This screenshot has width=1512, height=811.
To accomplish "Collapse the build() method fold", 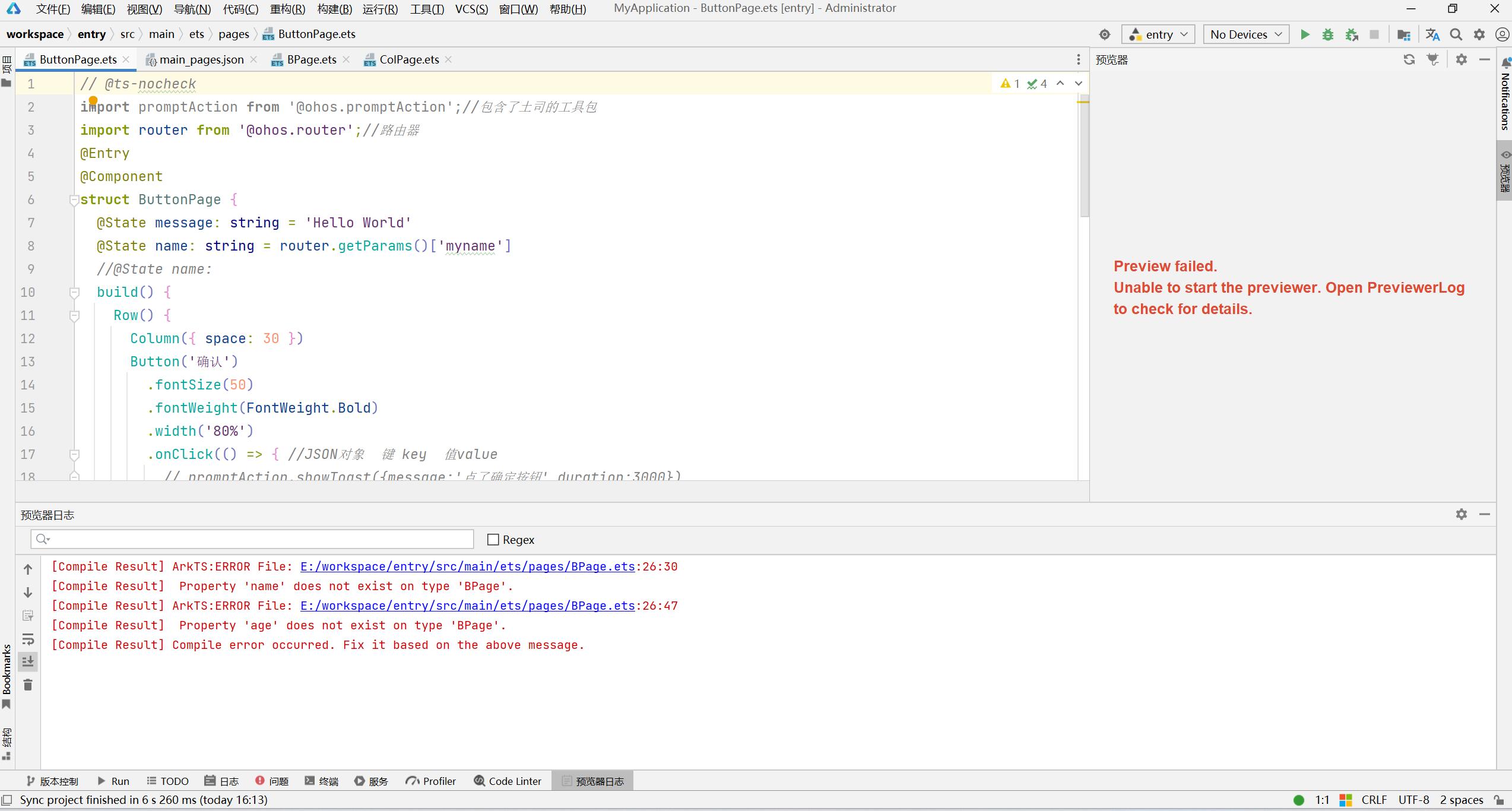I will [x=74, y=292].
